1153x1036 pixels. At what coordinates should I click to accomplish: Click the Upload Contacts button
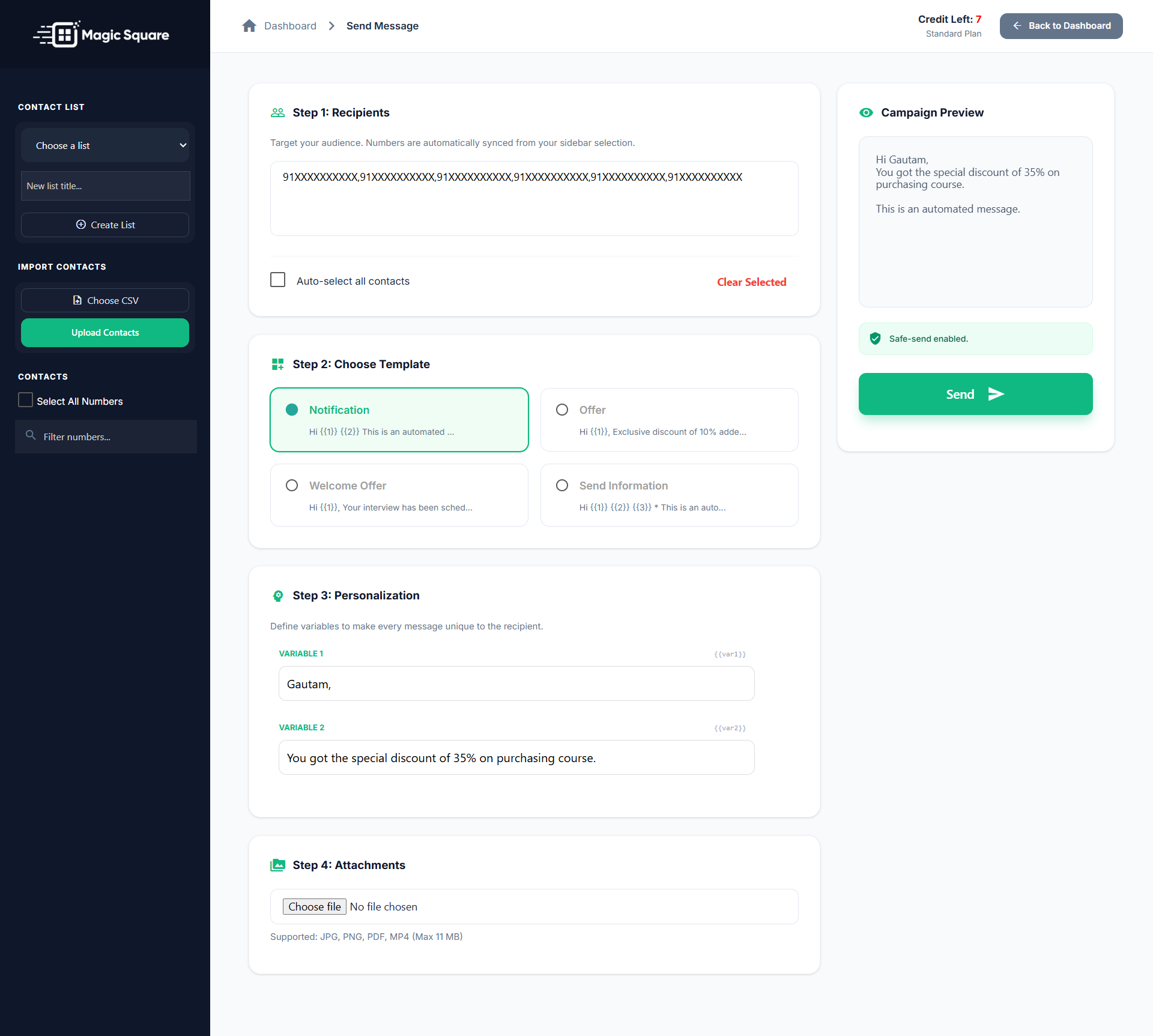tap(105, 333)
